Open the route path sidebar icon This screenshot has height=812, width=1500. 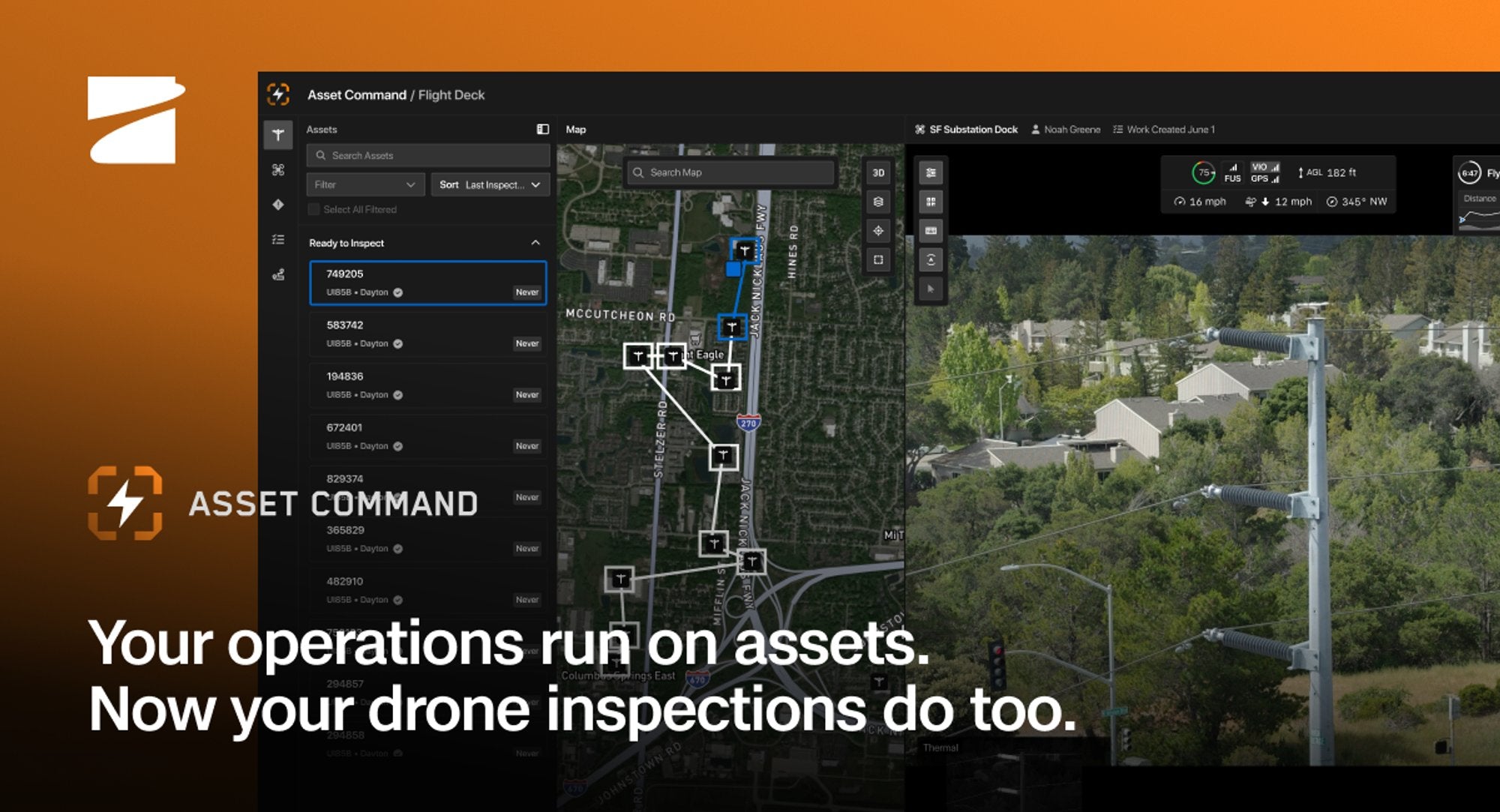(x=278, y=274)
